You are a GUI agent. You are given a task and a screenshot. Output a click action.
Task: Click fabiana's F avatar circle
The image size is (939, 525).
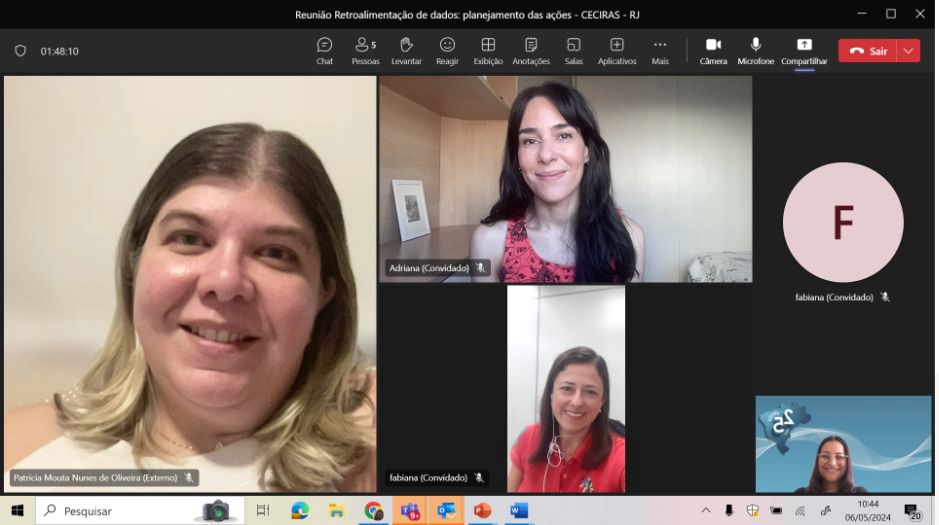(842, 222)
